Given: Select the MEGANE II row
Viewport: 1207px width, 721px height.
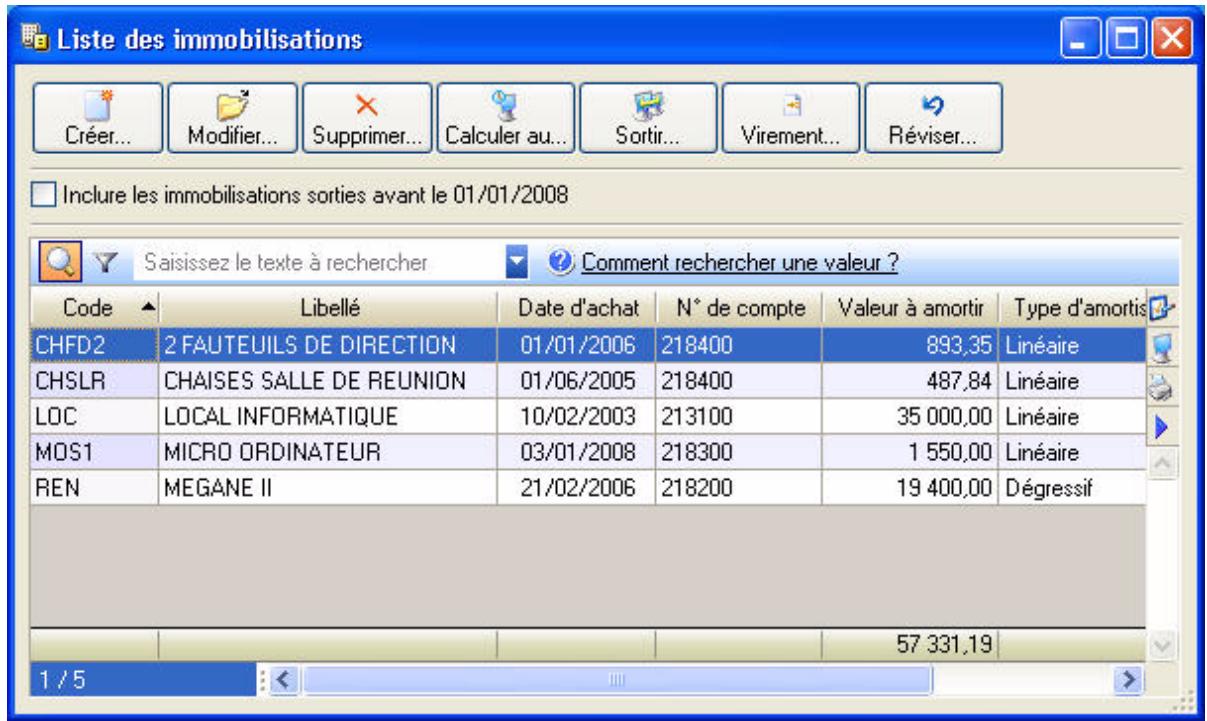Looking at the screenshot, I should (x=588, y=488).
